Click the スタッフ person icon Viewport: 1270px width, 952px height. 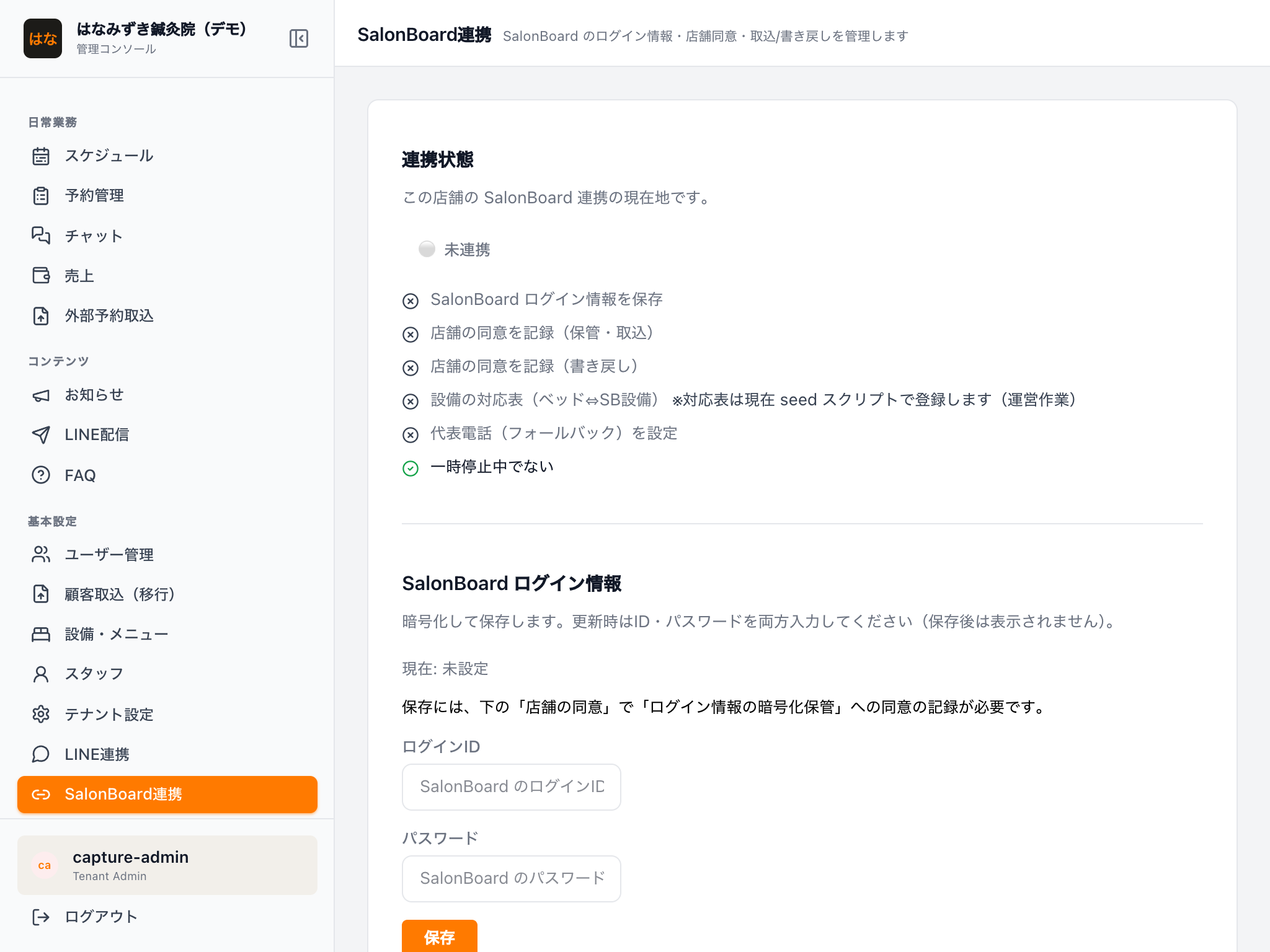[41, 674]
